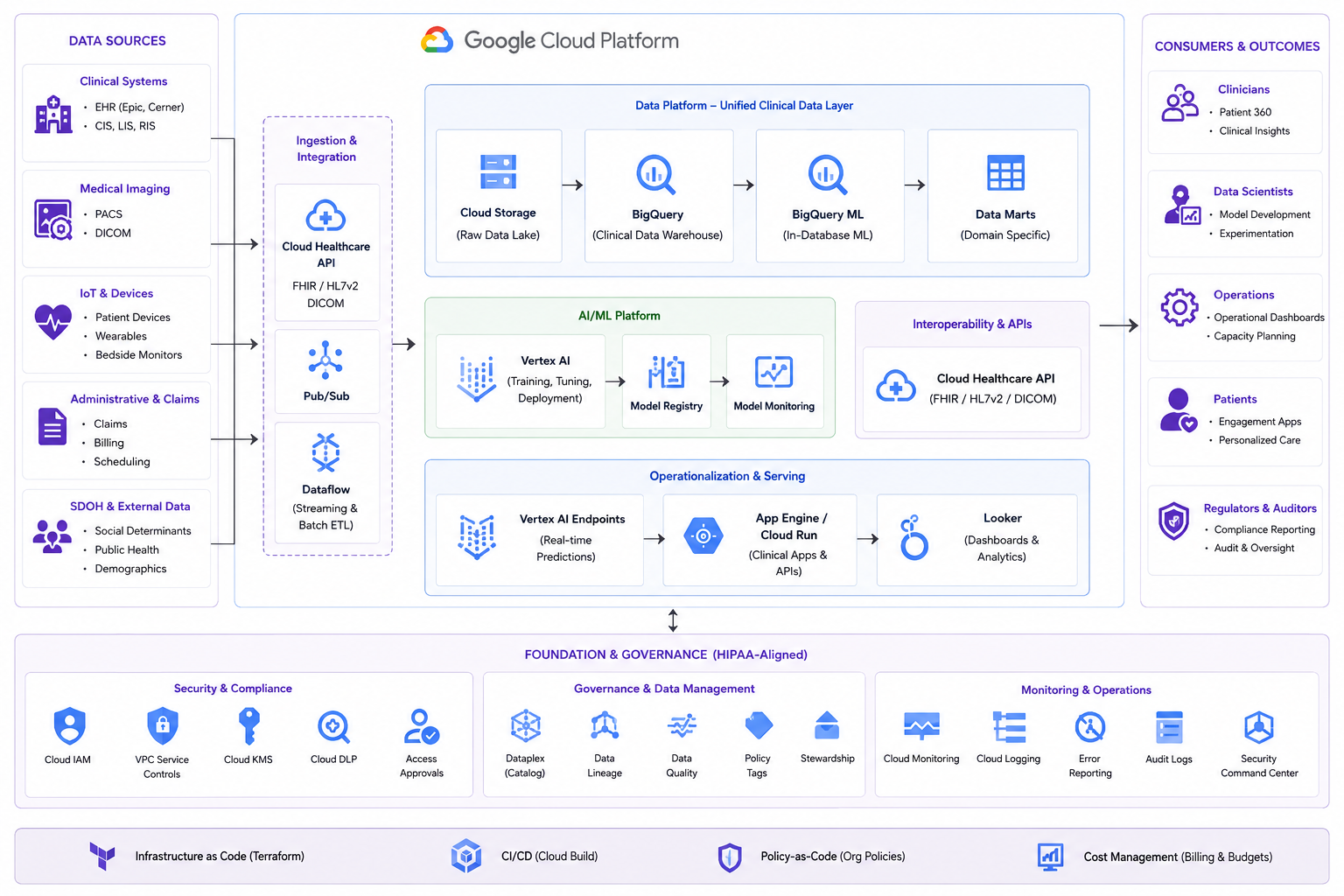Image resolution: width=1344 pixels, height=896 pixels.
Task: Click the Dataflow icon
Action: (x=325, y=452)
